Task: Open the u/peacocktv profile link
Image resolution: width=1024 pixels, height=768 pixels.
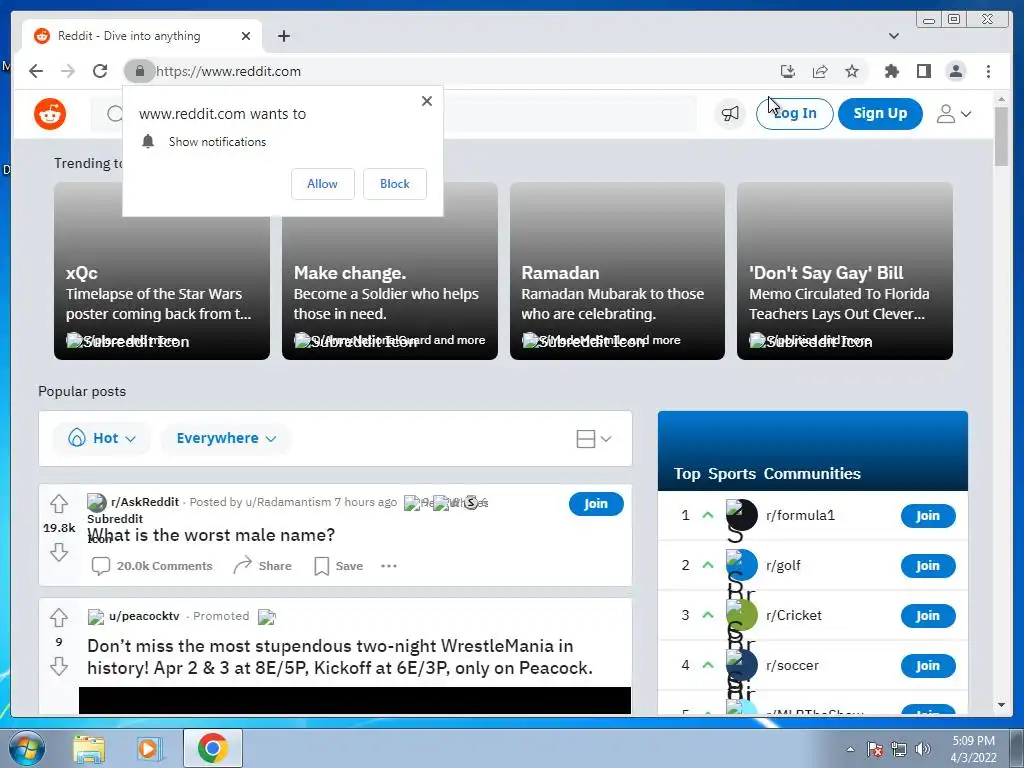Action: [x=144, y=616]
